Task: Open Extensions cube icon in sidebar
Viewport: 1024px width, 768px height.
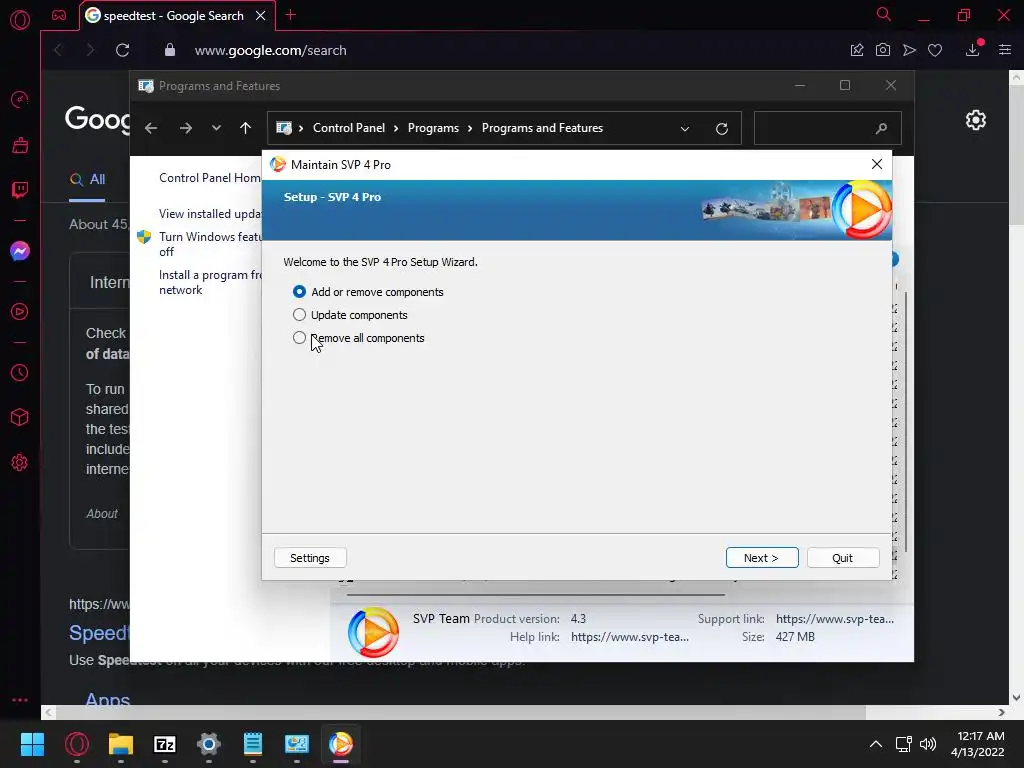Action: pyautogui.click(x=20, y=417)
